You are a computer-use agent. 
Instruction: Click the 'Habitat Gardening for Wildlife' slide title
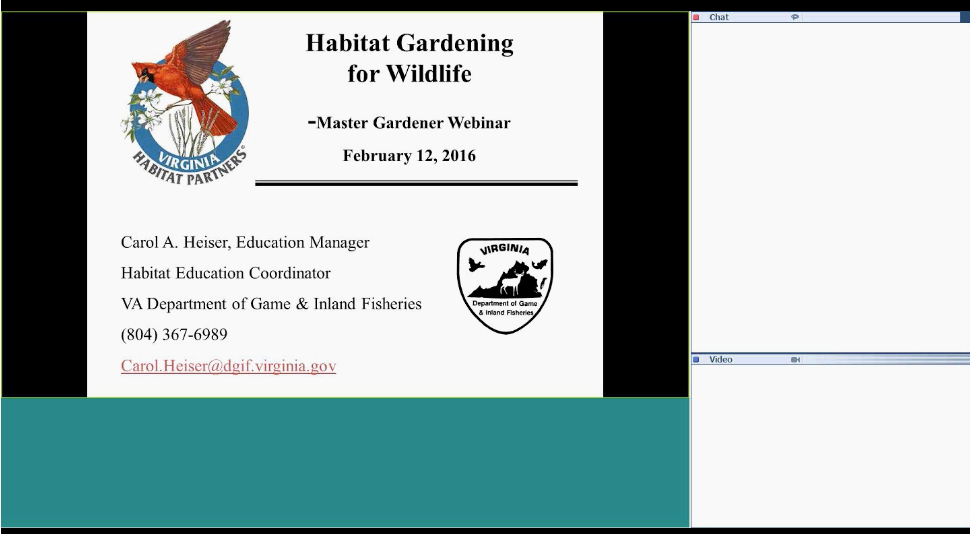[x=409, y=58]
